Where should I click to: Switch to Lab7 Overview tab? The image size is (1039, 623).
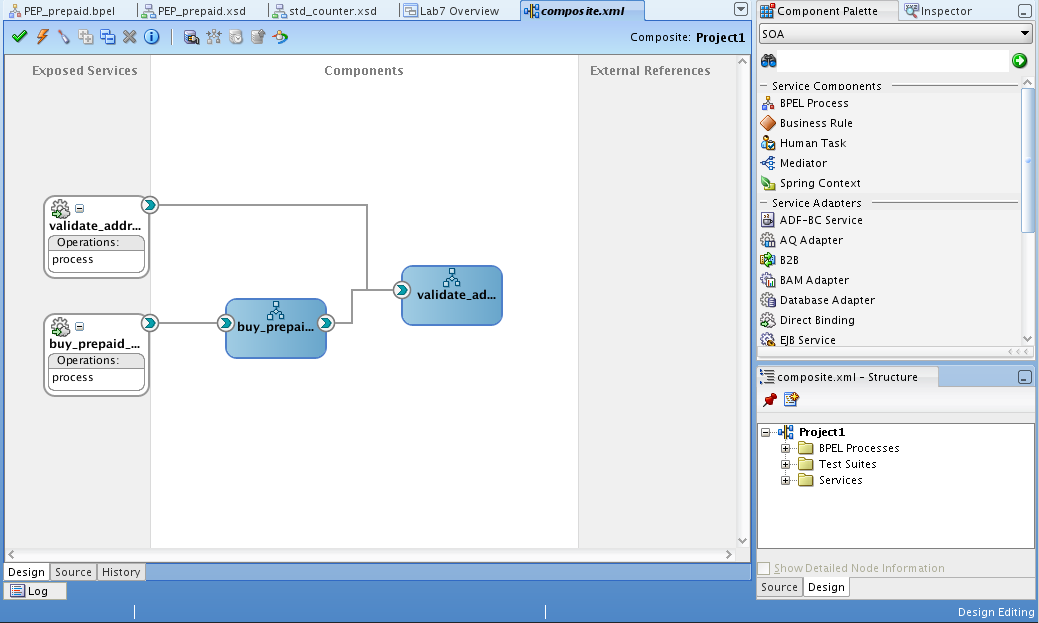[451, 11]
